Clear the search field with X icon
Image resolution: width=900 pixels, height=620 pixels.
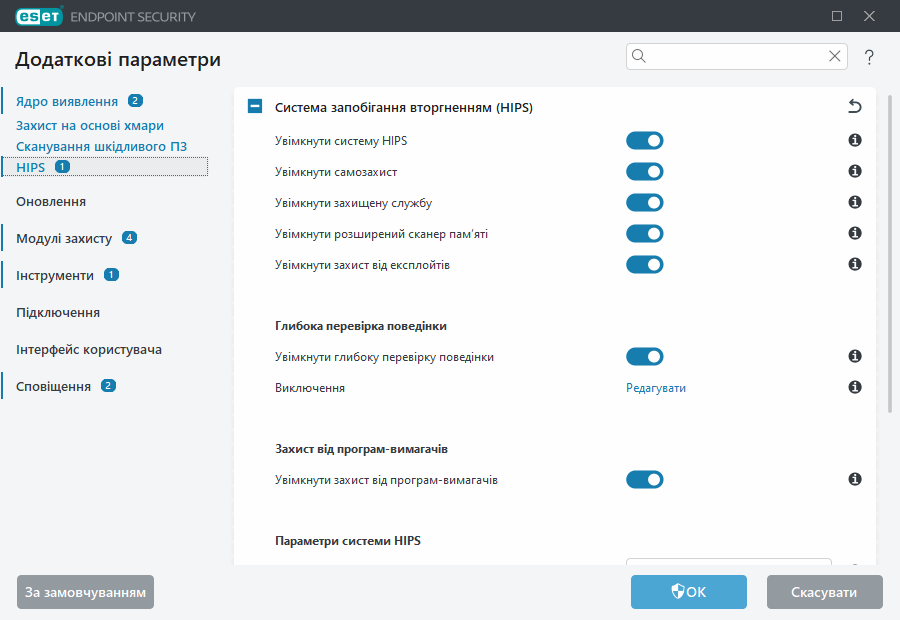[x=835, y=57]
